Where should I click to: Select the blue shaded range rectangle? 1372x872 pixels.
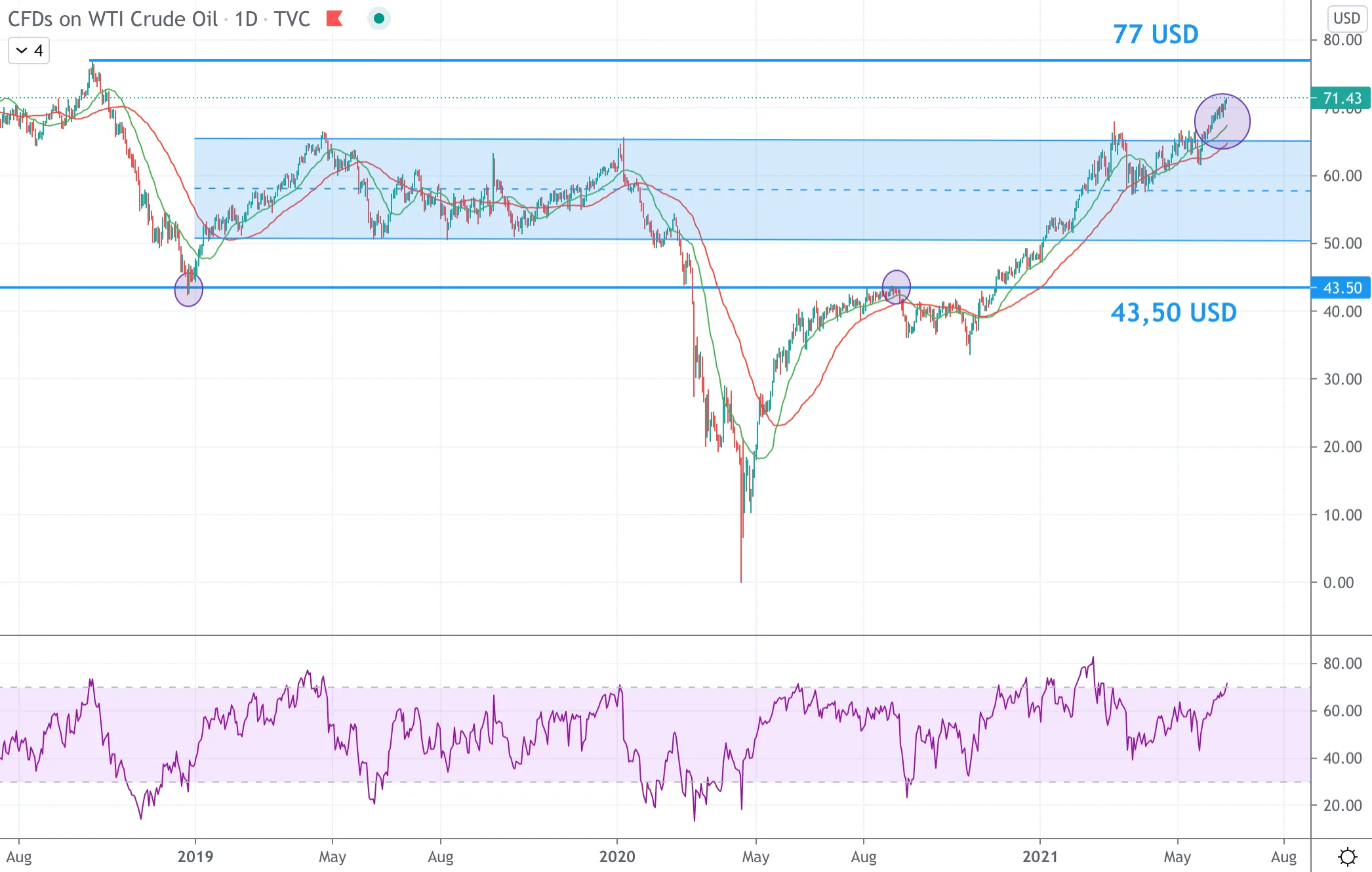752,189
